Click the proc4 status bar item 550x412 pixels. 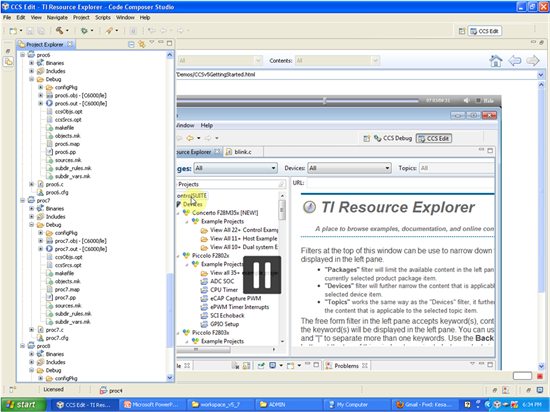click(x=111, y=390)
